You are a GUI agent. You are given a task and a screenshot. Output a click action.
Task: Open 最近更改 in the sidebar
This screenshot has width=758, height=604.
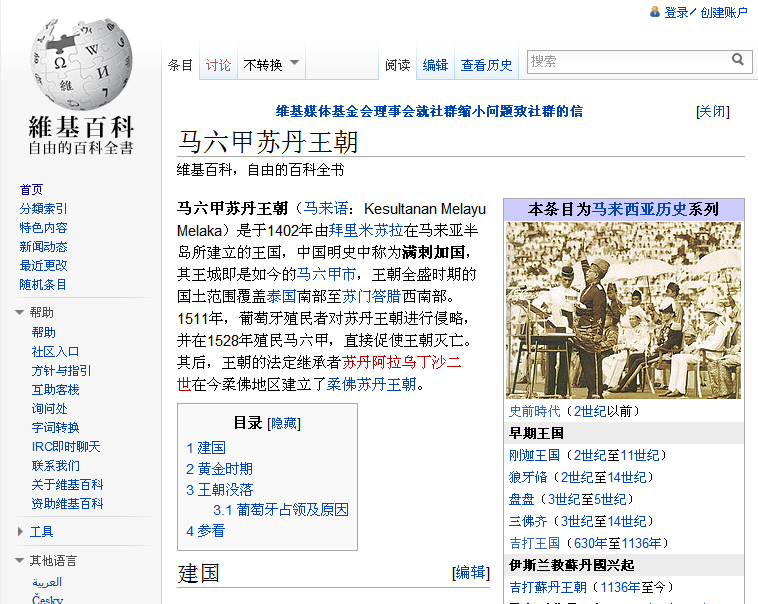tap(43, 265)
